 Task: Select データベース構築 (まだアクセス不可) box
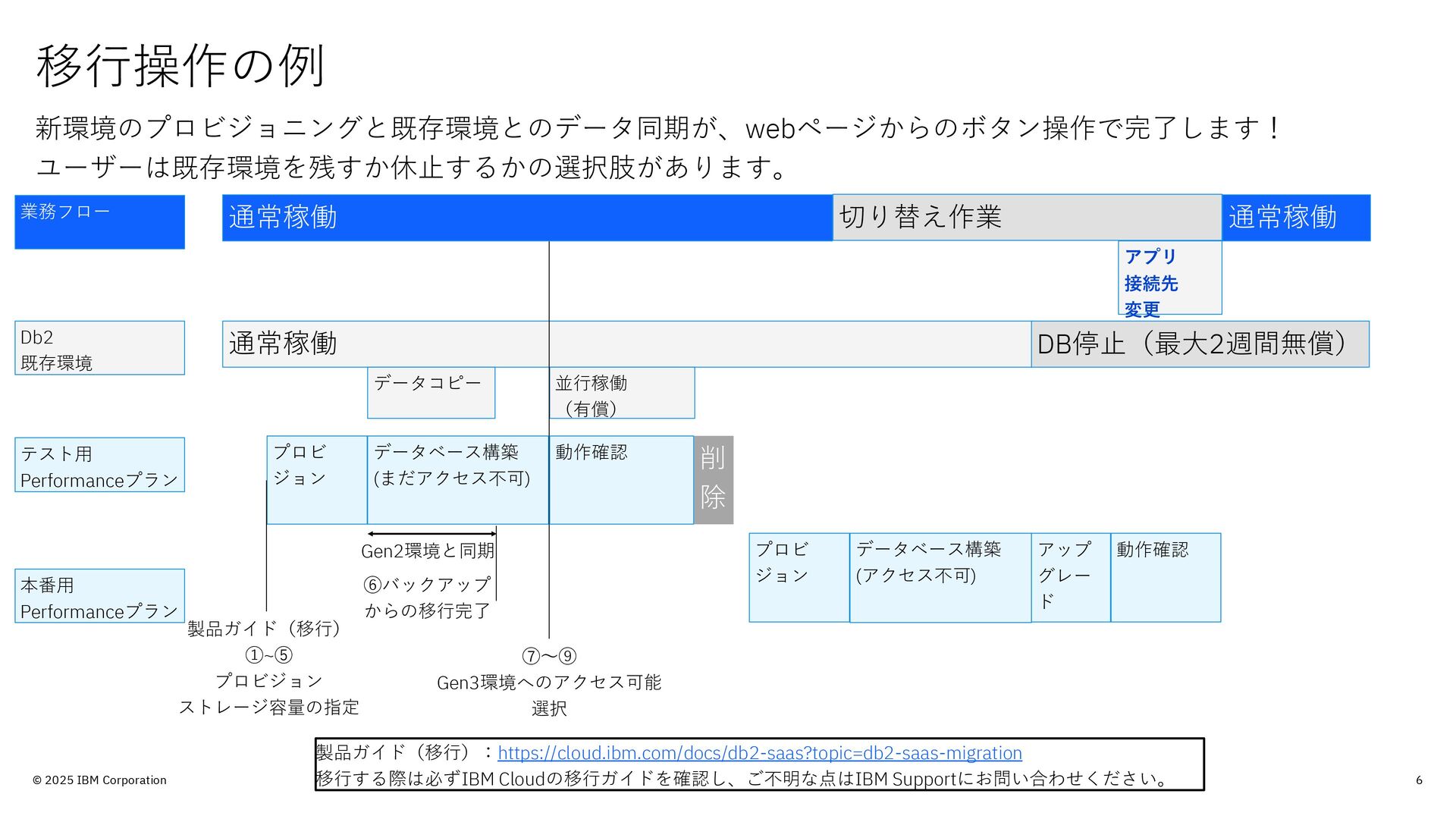pos(457,479)
